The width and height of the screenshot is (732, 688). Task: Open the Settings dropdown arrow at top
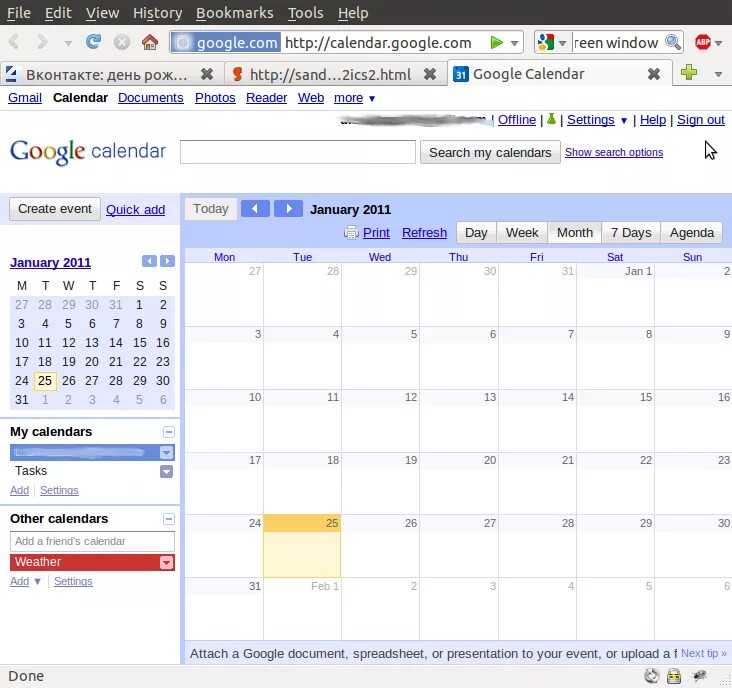624,120
